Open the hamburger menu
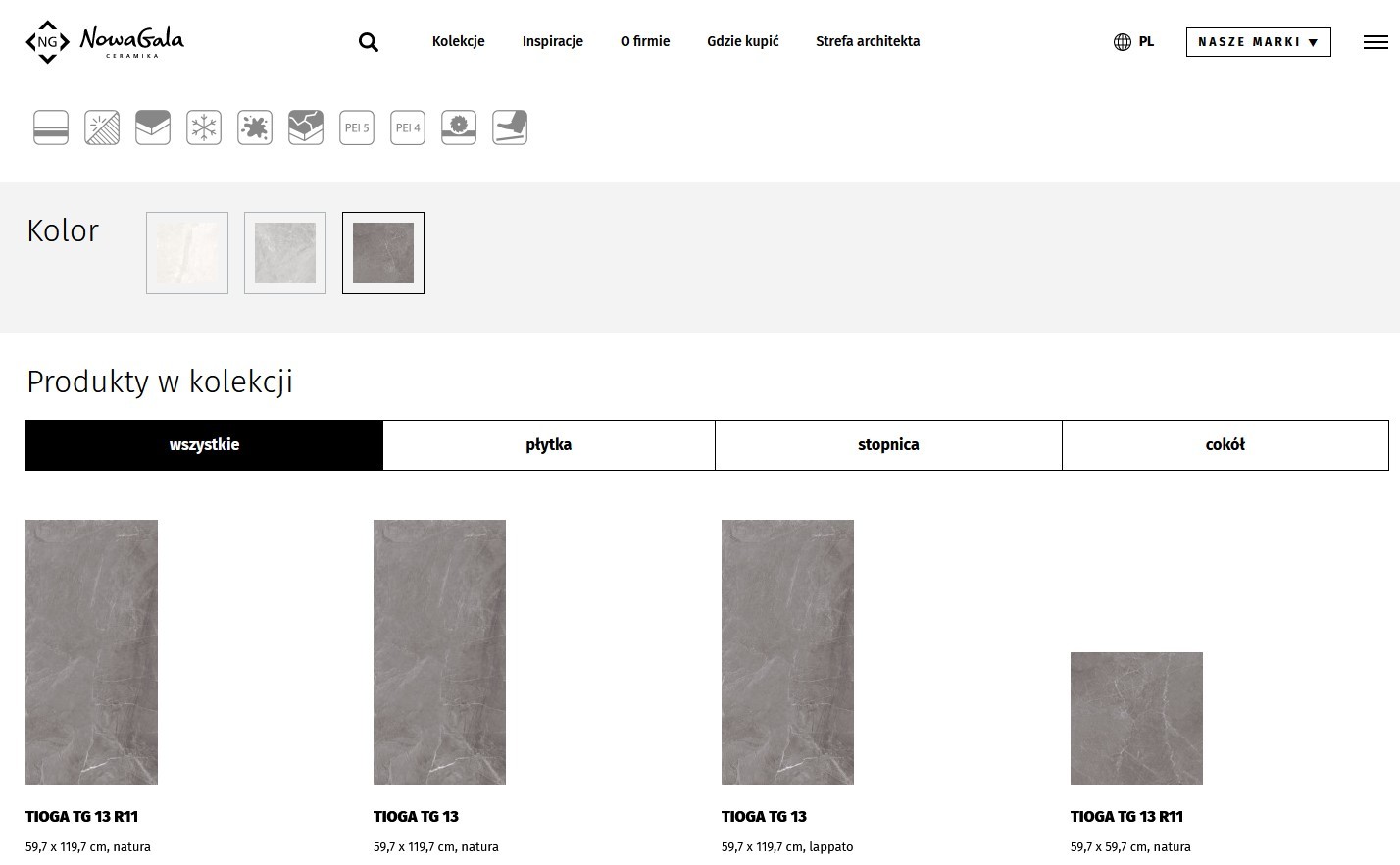 tap(1375, 42)
